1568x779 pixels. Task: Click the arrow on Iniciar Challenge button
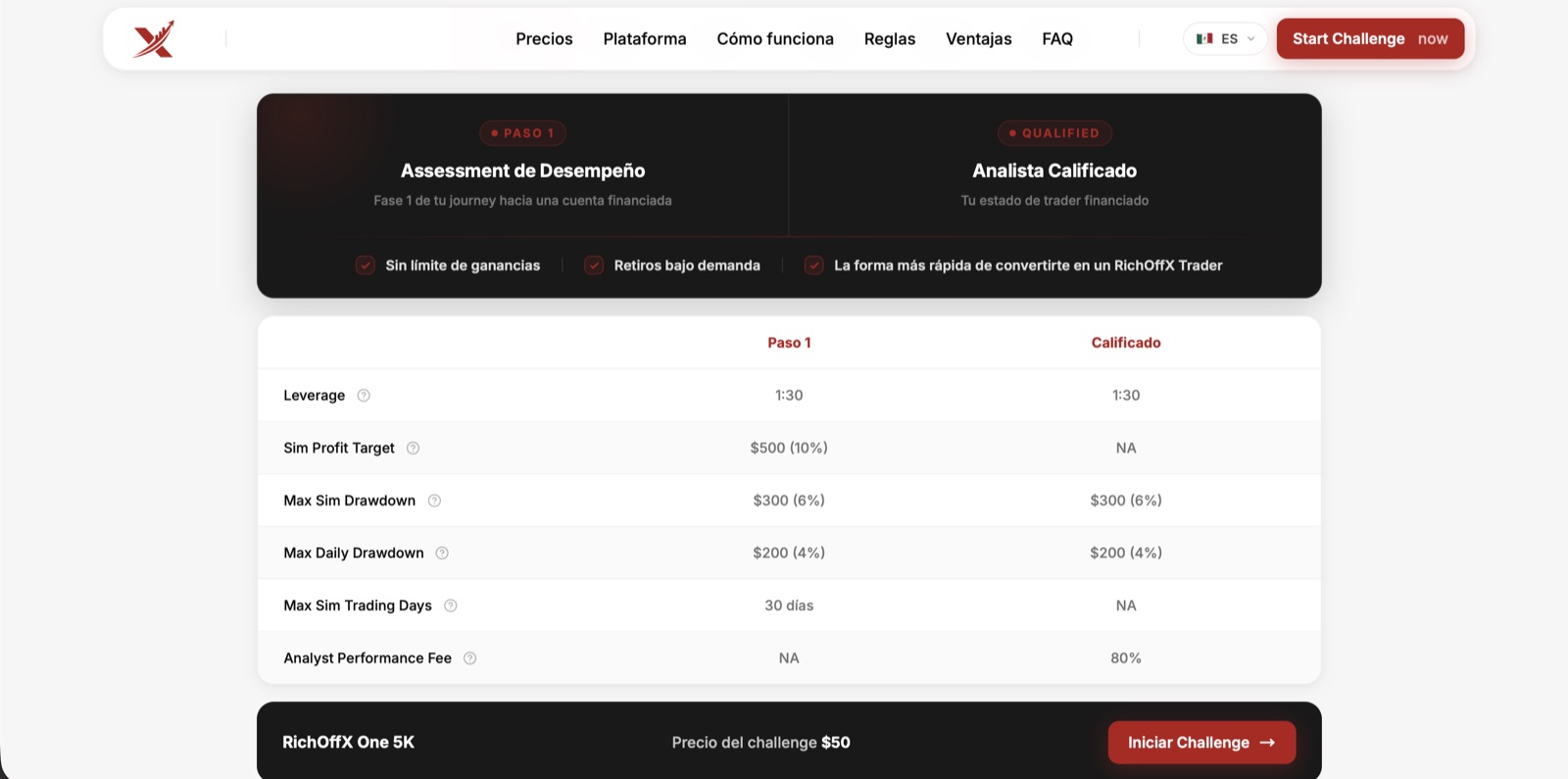pyautogui.click(x=1267, y=743)
